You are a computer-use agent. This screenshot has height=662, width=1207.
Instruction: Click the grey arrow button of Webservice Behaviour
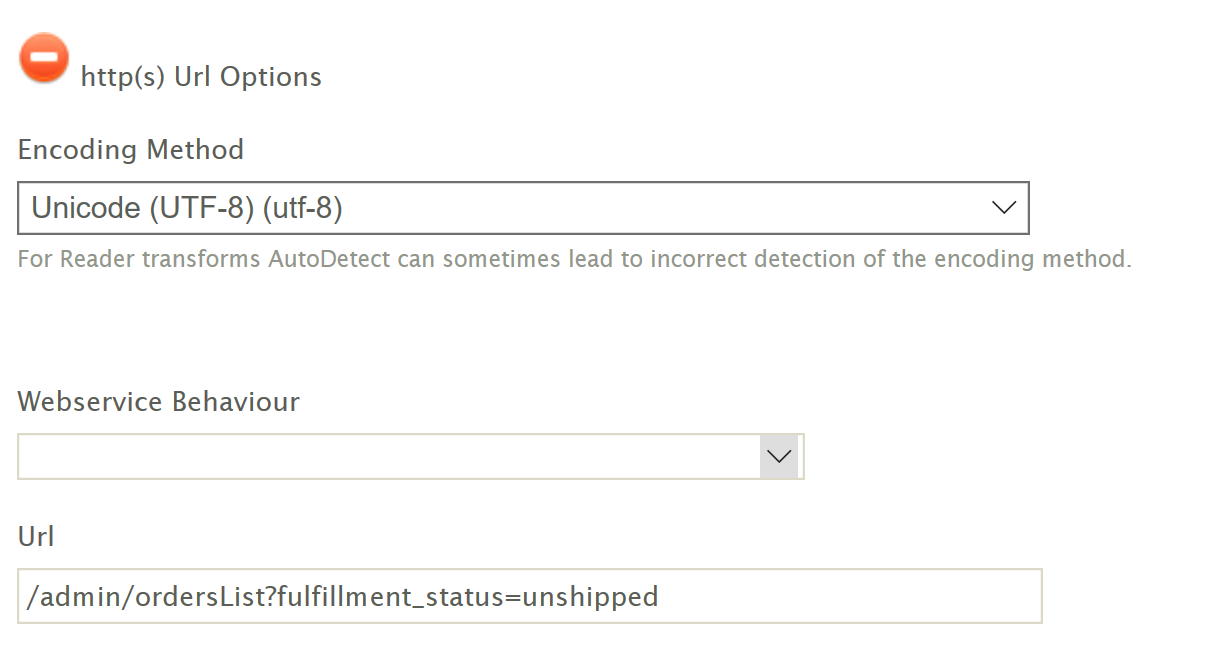[x=779, y=456]
